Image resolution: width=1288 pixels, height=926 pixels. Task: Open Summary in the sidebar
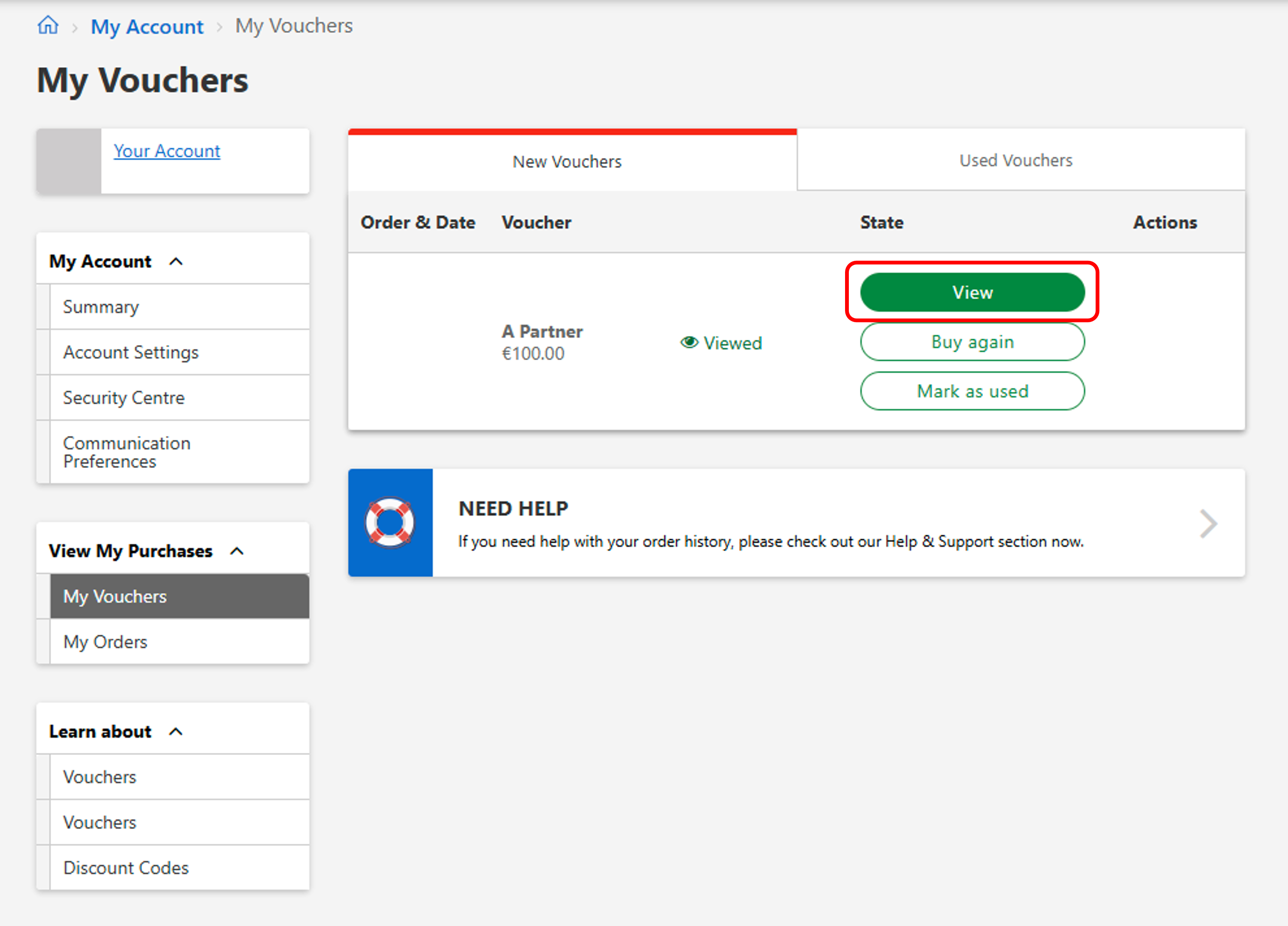tap(180, 306)
